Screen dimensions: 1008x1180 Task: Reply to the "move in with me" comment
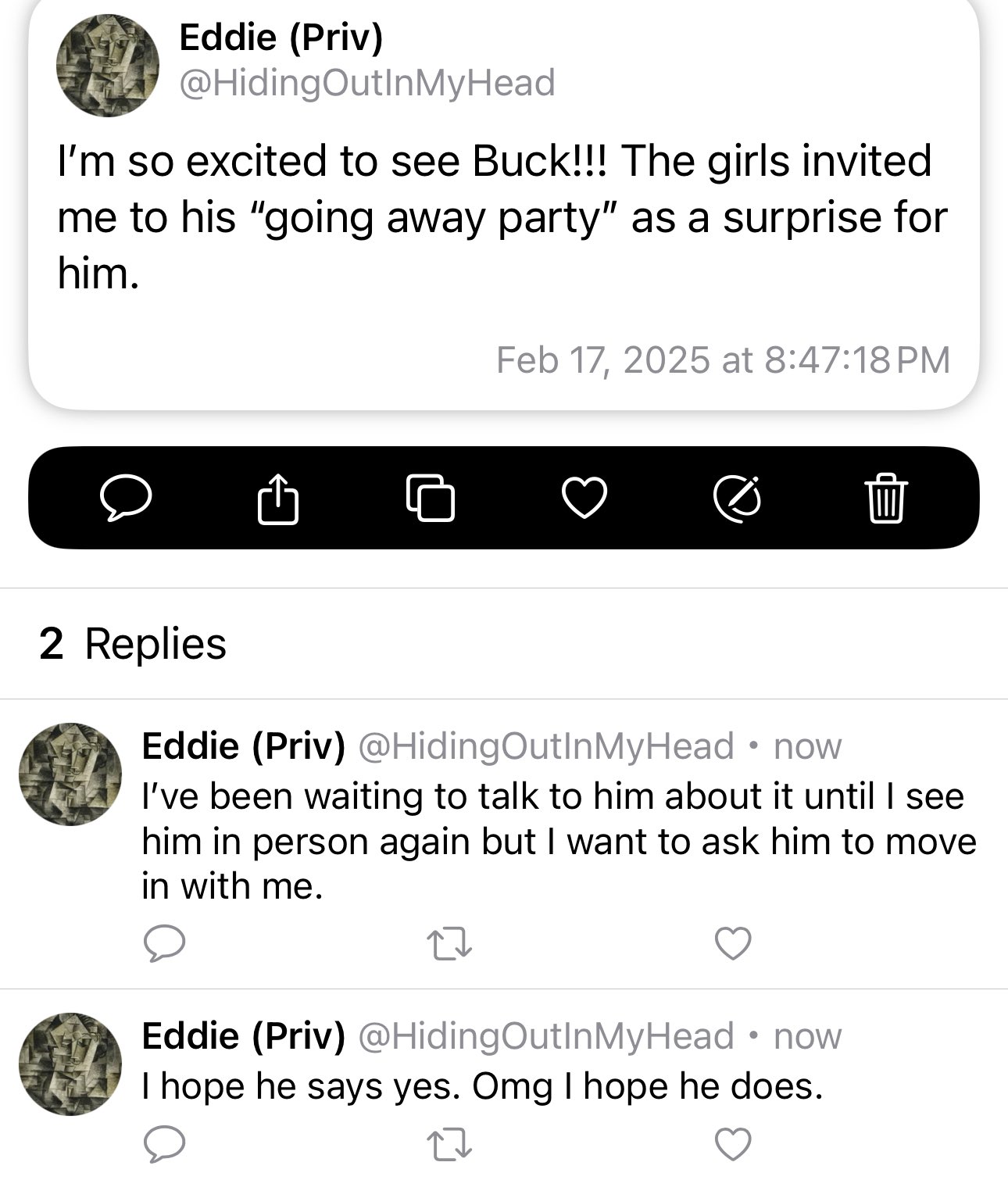tap(165, 943)
